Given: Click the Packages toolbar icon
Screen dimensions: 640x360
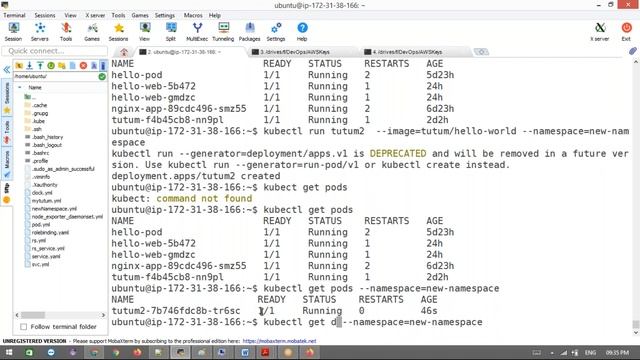Looking at the screenshot, I should (249, 32).
